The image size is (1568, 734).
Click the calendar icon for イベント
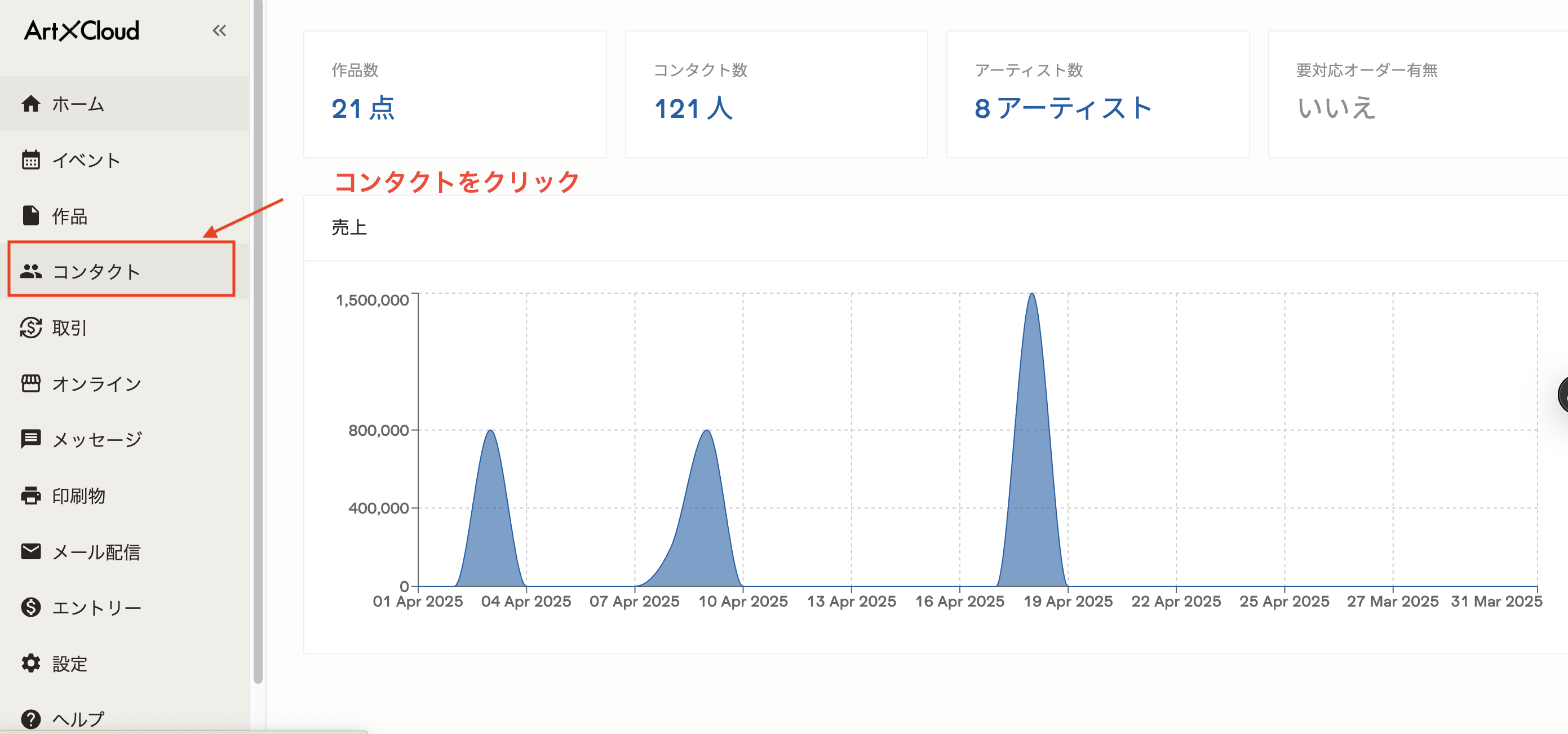pos(31,160)
